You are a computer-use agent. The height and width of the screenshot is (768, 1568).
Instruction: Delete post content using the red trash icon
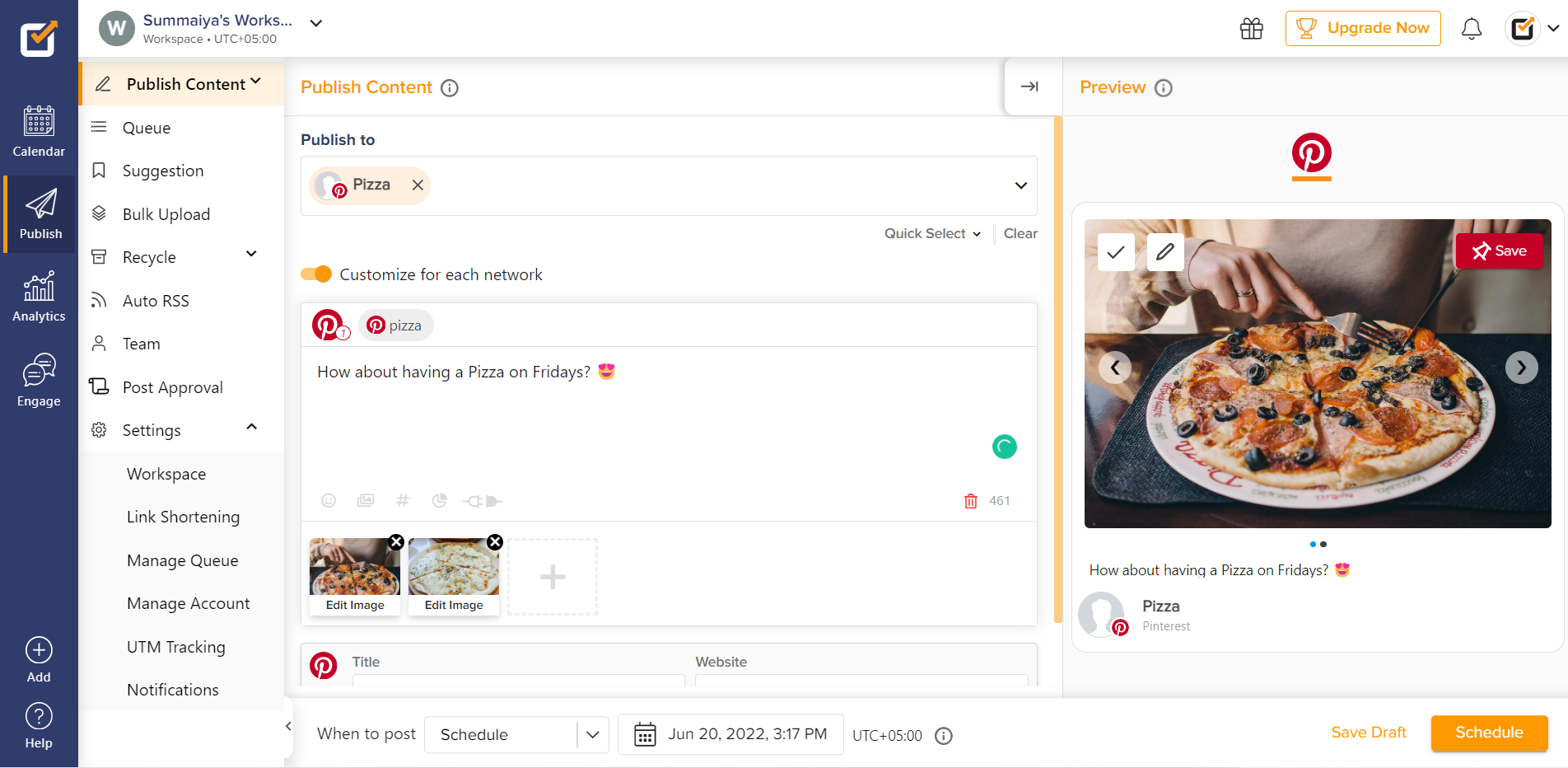[x=970, y=500]
